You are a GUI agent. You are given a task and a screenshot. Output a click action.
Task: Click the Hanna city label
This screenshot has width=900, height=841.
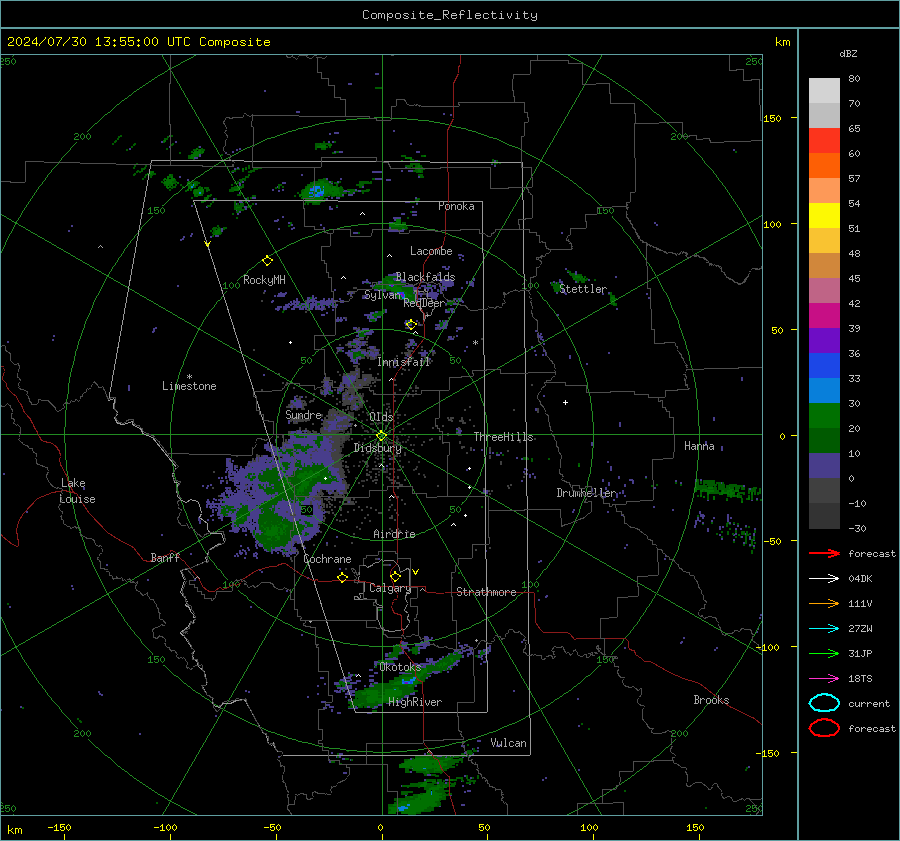699,446
